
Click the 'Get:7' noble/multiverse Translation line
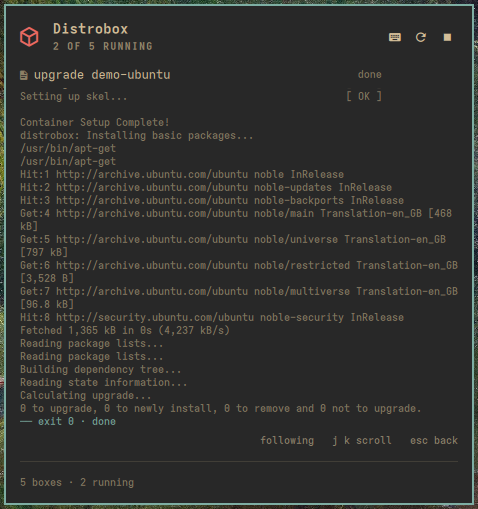pos(239,298)
